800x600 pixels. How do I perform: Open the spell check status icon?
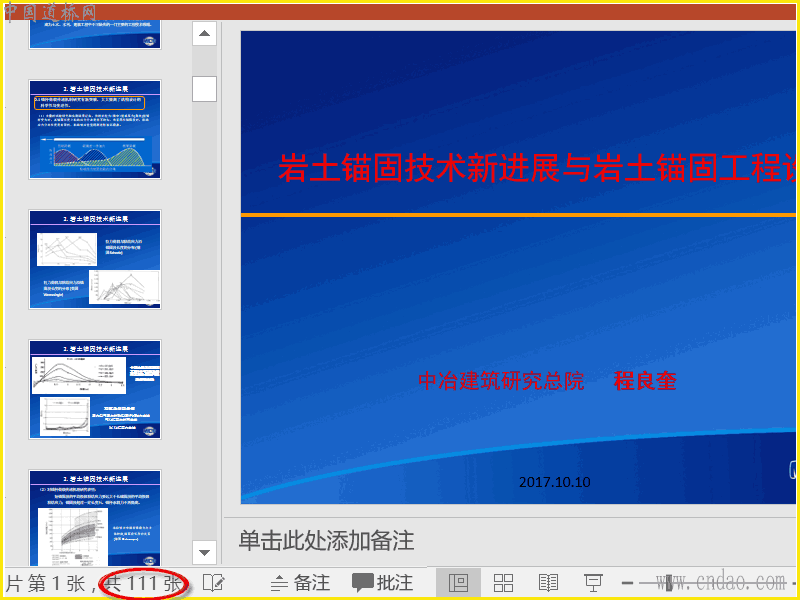point(214,583)
